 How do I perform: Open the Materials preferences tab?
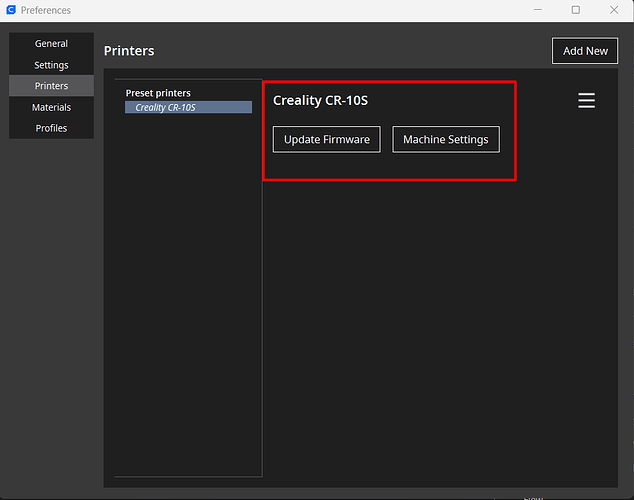tap(51, 107)
